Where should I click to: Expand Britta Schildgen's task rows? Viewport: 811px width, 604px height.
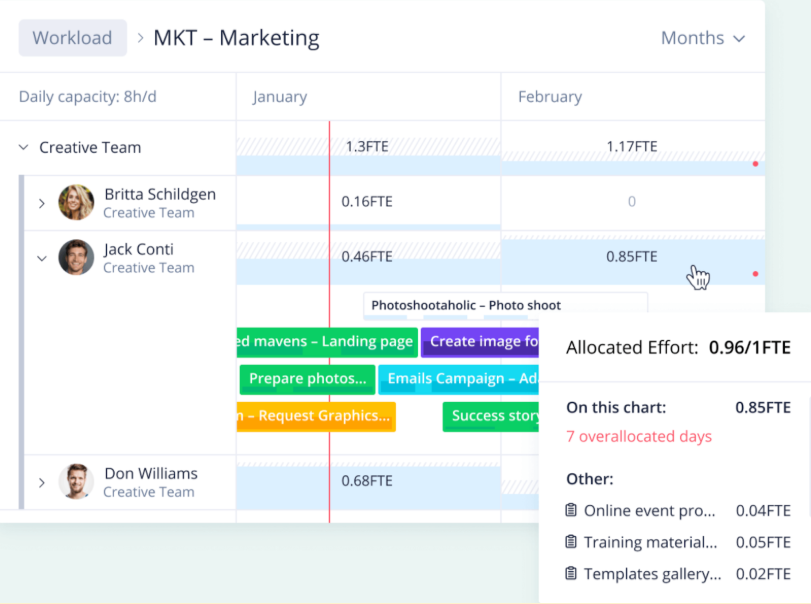click(41, 203)
